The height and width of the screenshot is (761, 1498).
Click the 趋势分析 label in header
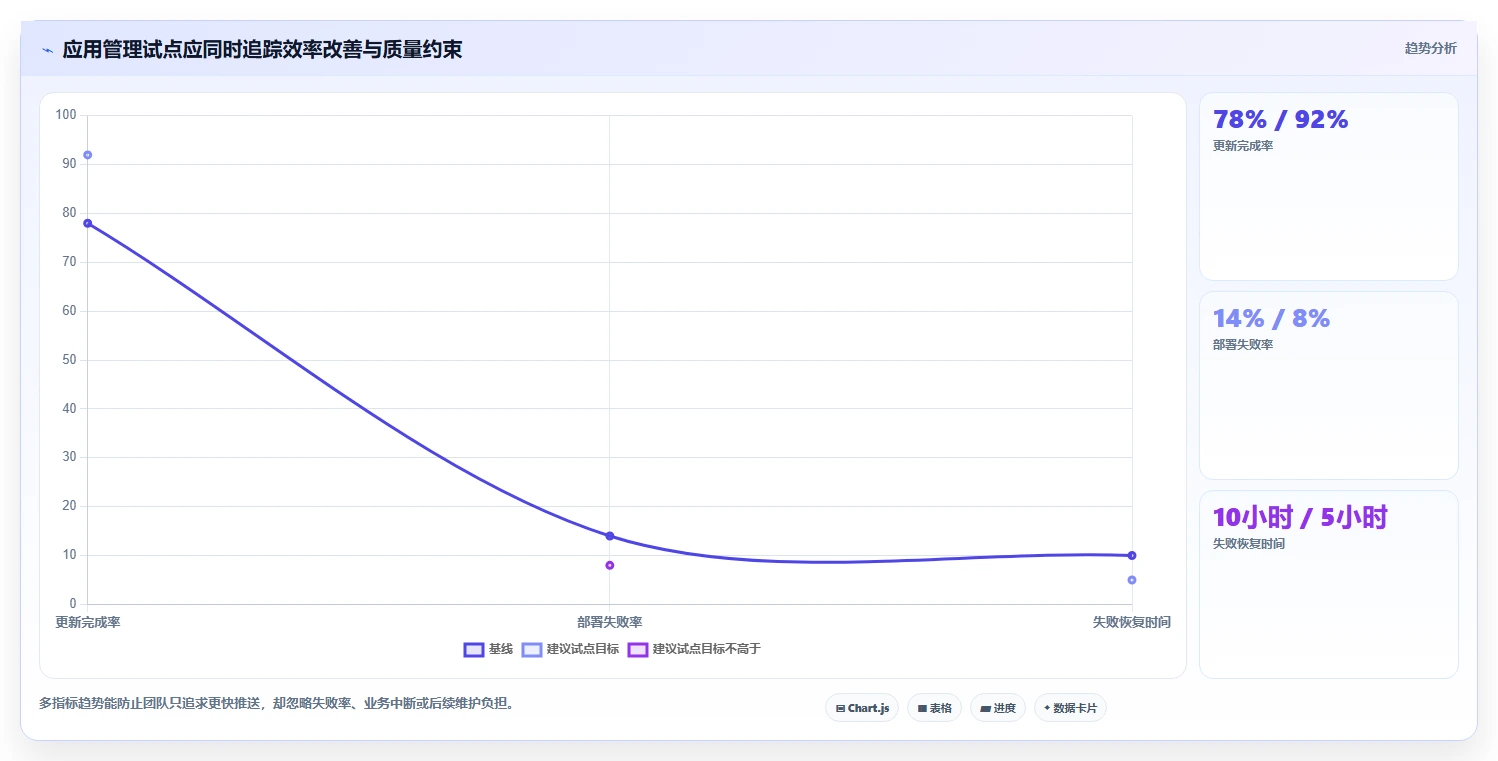pos(1430,48)
